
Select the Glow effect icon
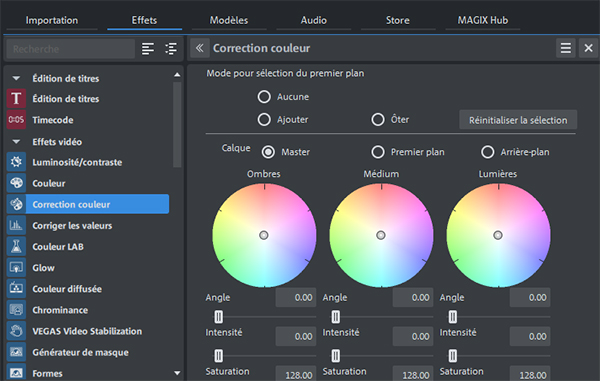click(x=16, y=267)
